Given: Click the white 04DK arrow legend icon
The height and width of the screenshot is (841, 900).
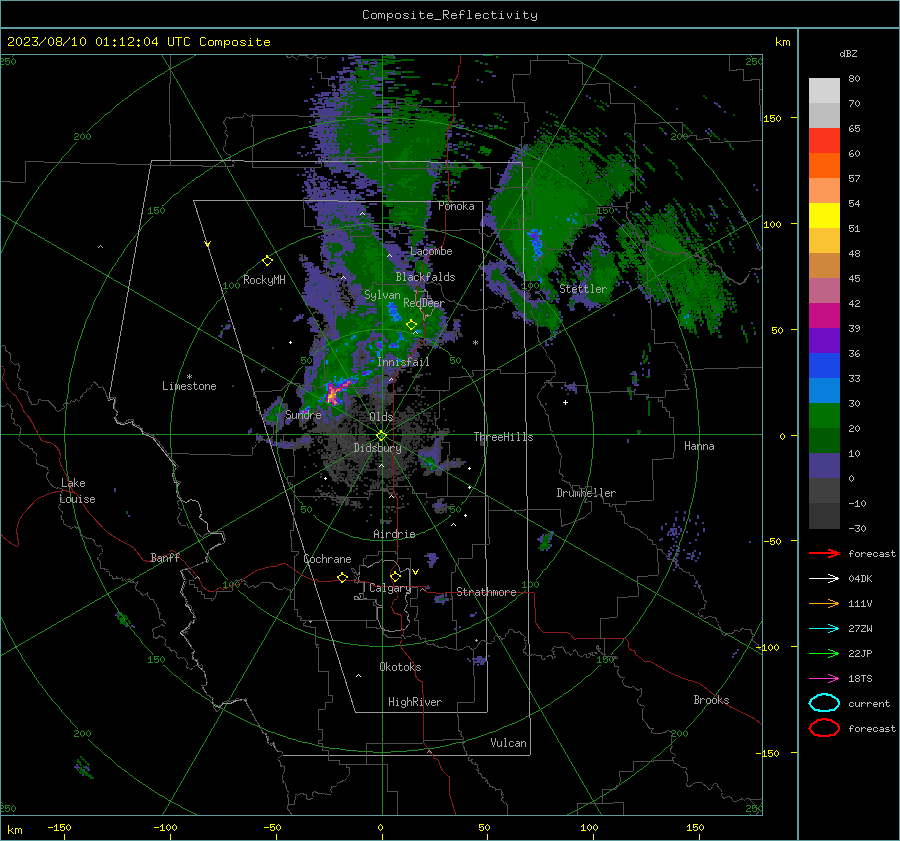Looking at the screenshot, I should [x=824, y=579].
